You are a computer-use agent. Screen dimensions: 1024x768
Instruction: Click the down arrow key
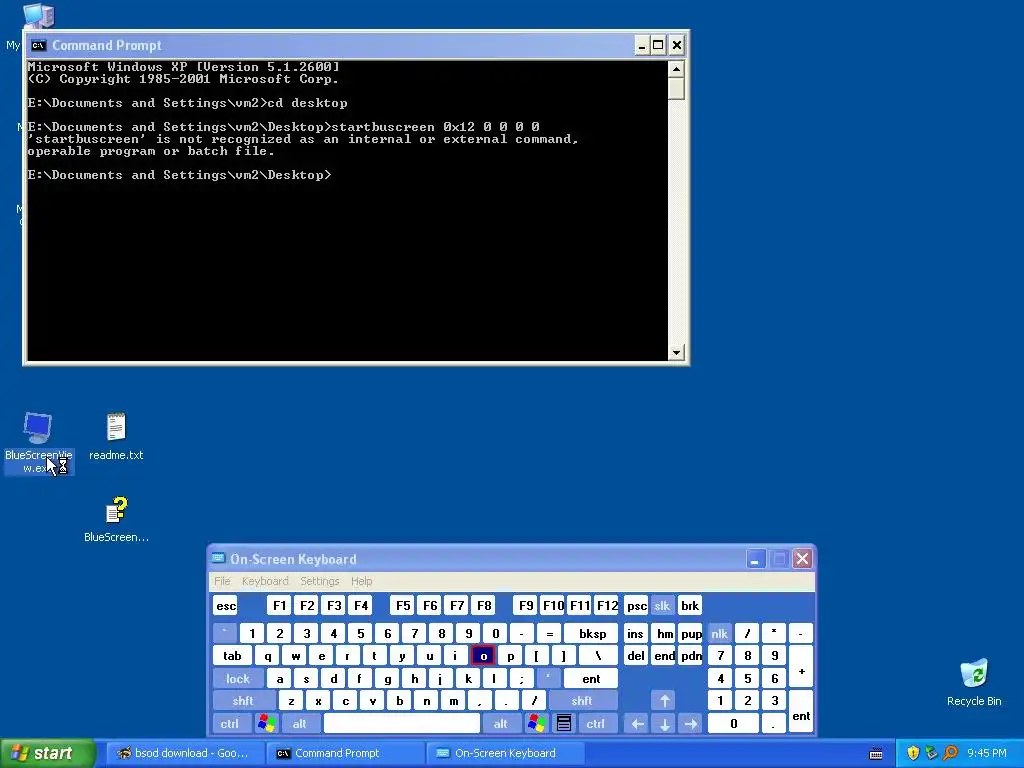[664, 724]
